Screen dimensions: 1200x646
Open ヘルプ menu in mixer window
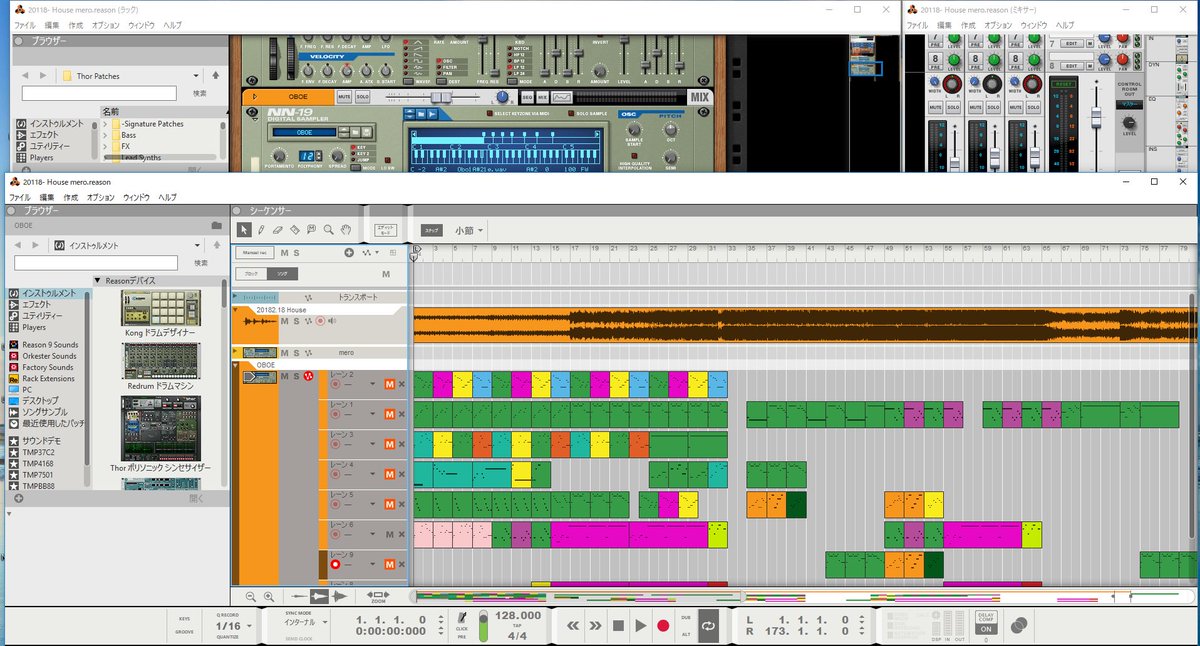tap(1065, 24)
